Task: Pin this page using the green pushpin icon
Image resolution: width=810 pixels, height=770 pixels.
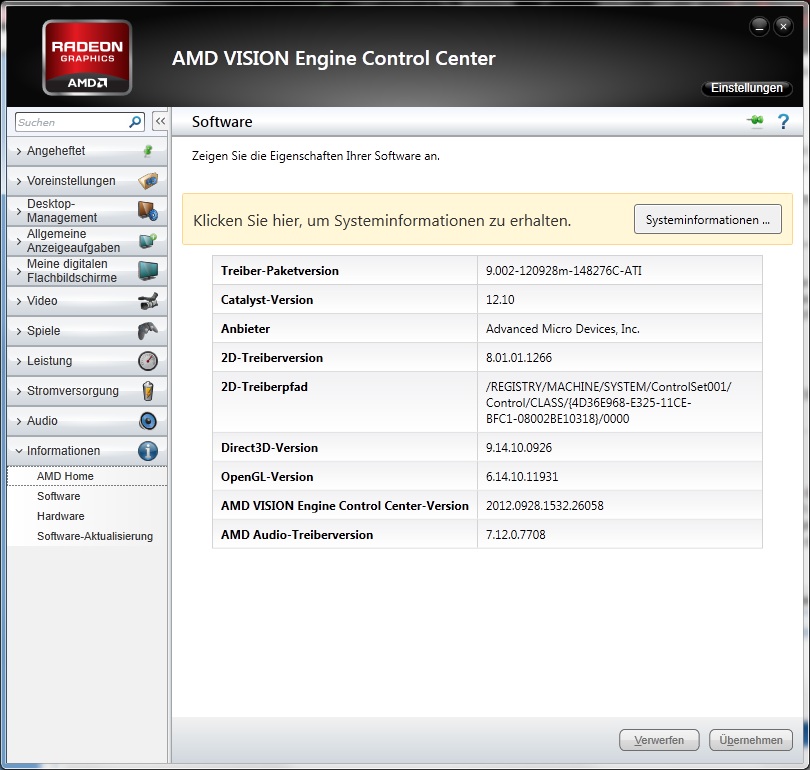Action: (x=755, y=121)
